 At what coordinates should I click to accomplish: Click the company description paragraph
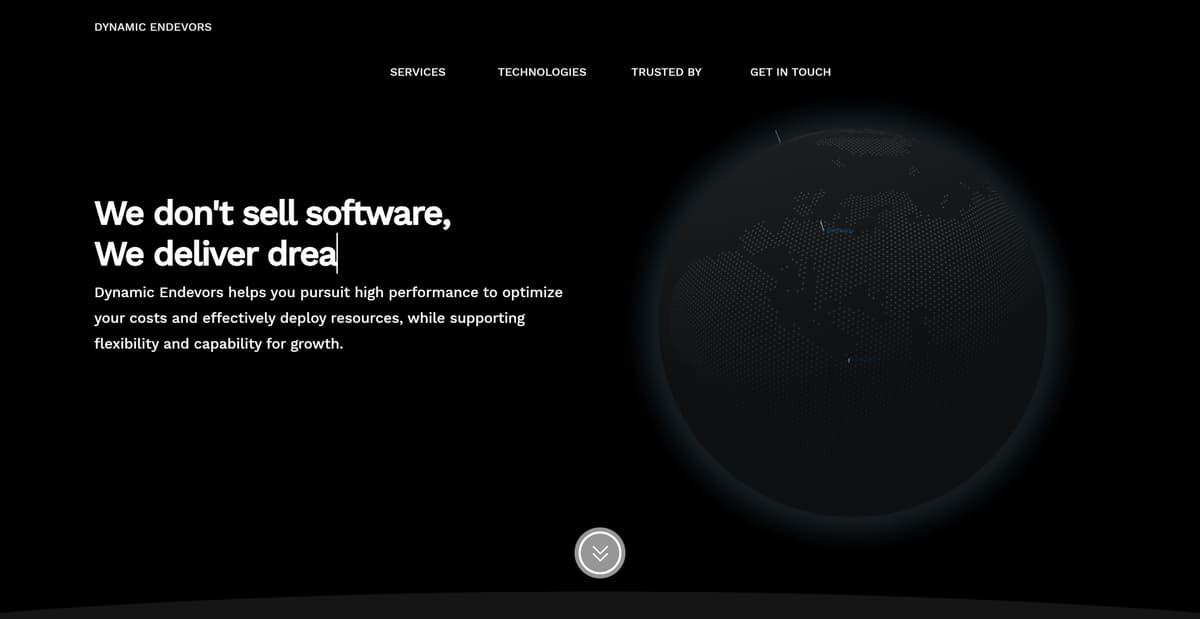pyautogui.click(x=328, y=318)
